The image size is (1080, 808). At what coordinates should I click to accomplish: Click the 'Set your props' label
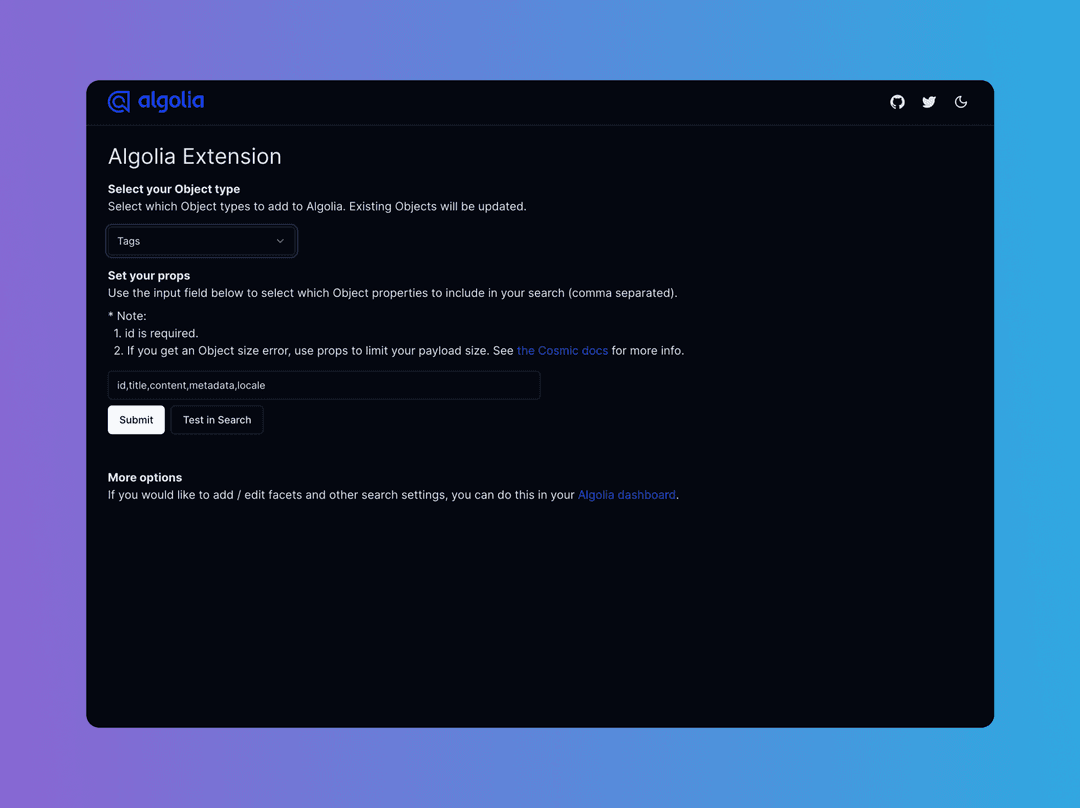coord(149,276)
